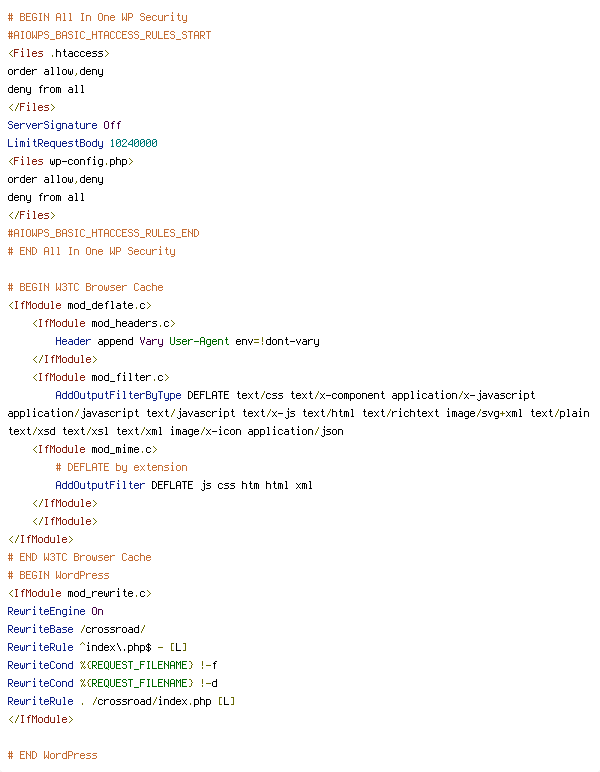This screenshot has height=772, width=600.
Task: Click the 'AddOutputFilterByType' keyword
Action: click(118, 395)
